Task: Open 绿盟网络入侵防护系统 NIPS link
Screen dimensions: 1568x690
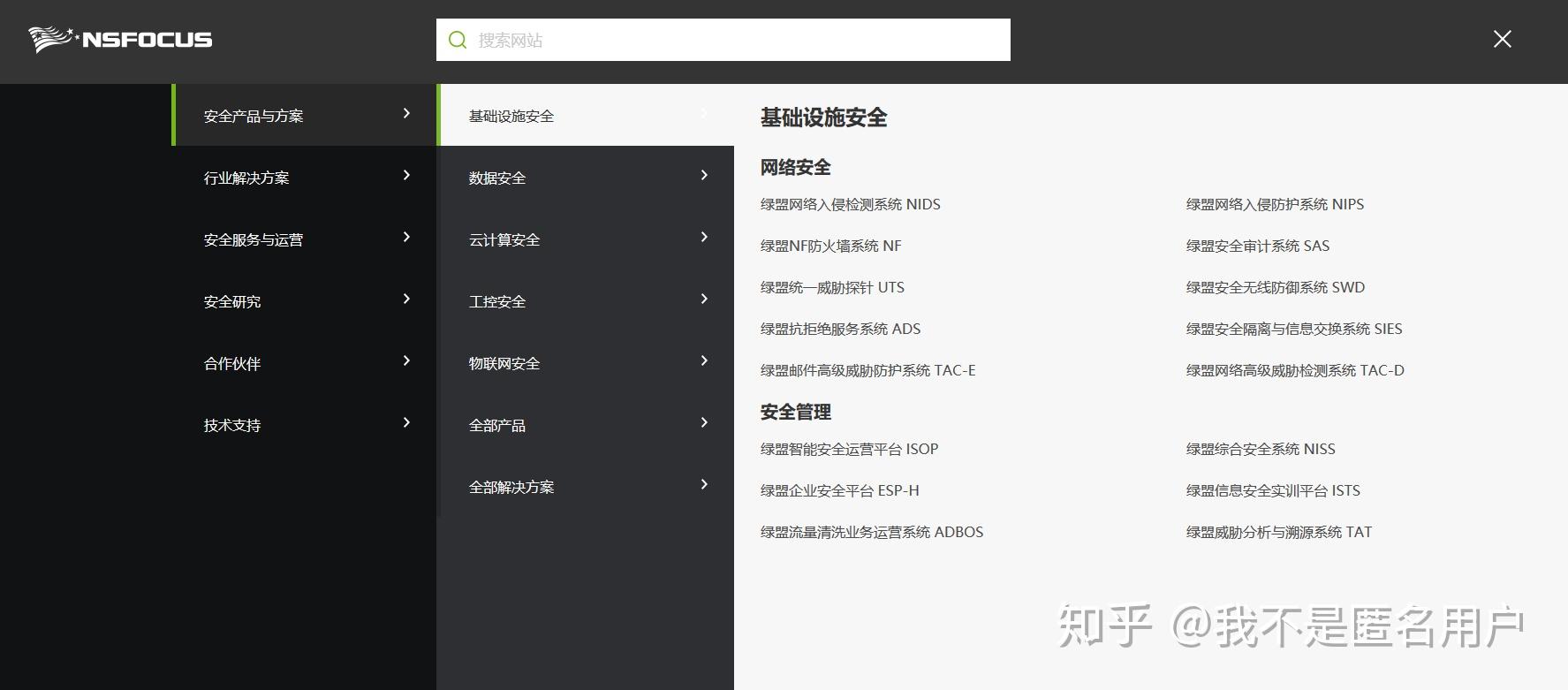Action: pos(1275,204)
